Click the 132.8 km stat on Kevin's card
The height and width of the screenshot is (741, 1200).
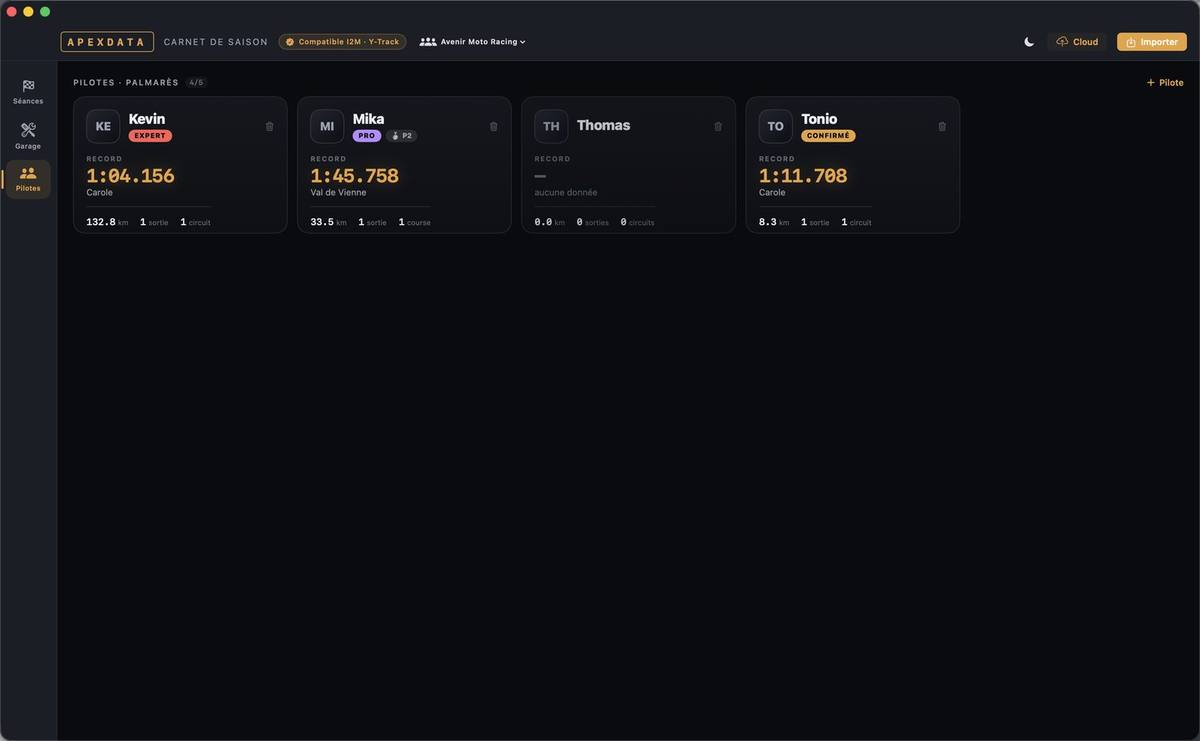107,222
